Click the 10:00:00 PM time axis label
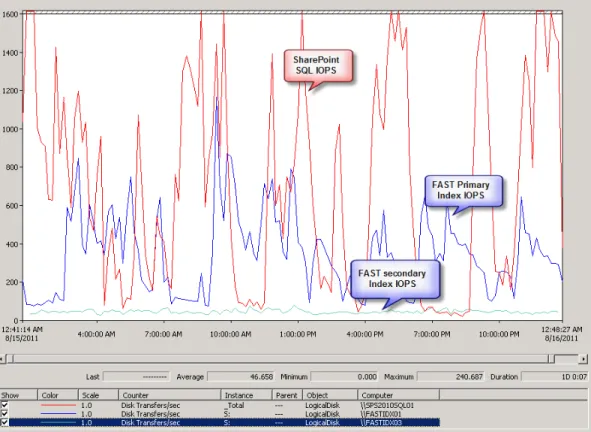591x432 pixels. coord(499,334)
